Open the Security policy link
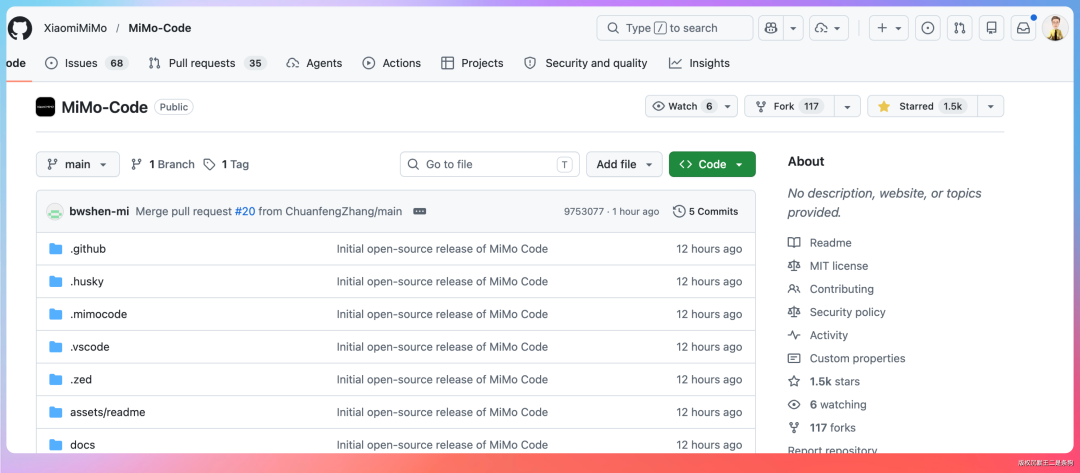 coord(848,312)
